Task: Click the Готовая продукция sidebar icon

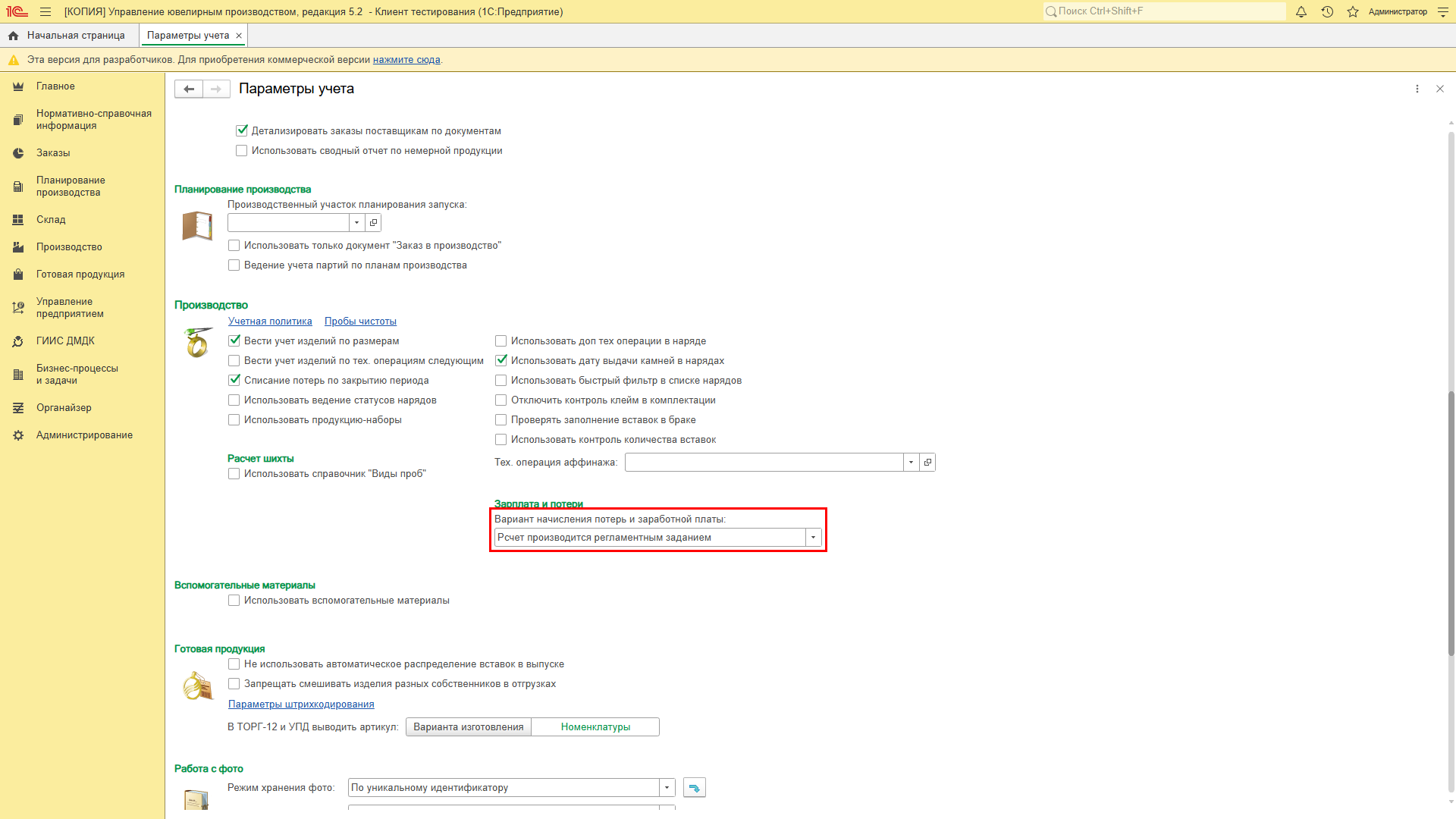Action: tap(18, 275)
